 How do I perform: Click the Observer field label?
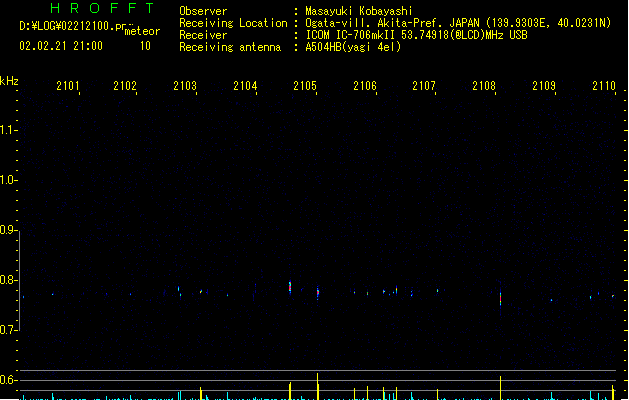tap(203, 11)
